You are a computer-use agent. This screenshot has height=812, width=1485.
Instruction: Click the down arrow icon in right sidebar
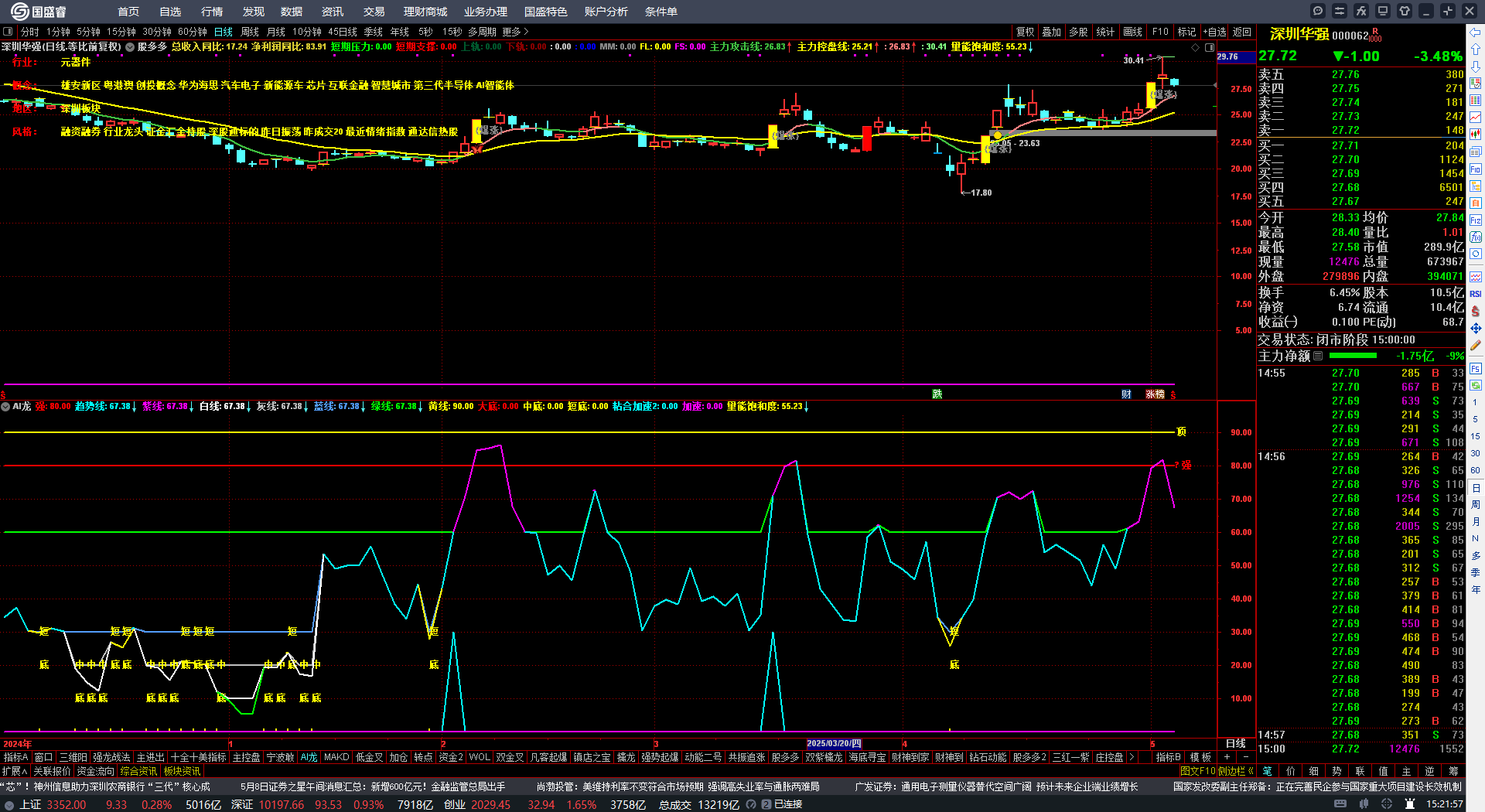pos(1476,67)
